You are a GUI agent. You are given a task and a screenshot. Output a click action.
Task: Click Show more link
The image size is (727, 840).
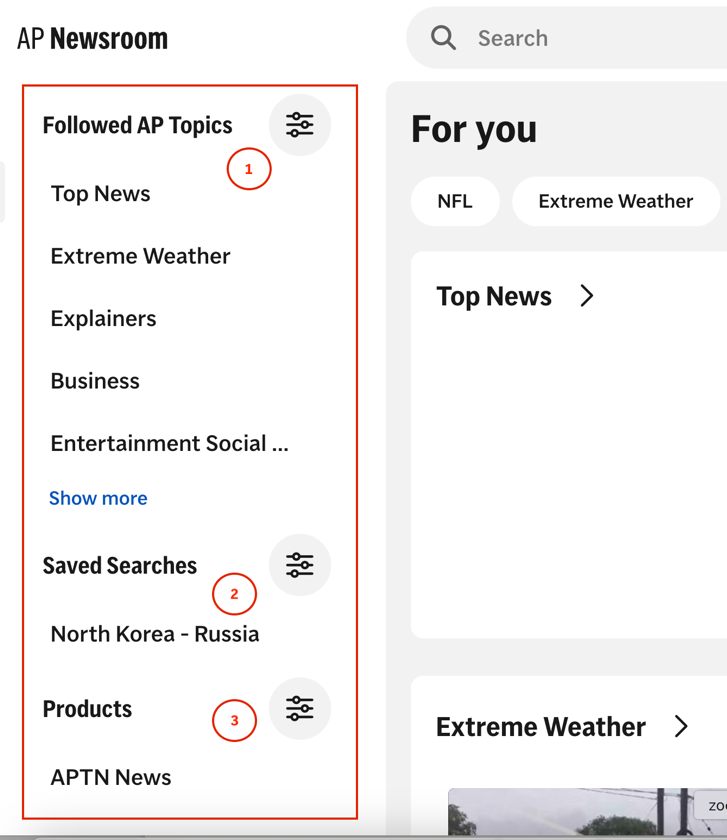point(98,498)
